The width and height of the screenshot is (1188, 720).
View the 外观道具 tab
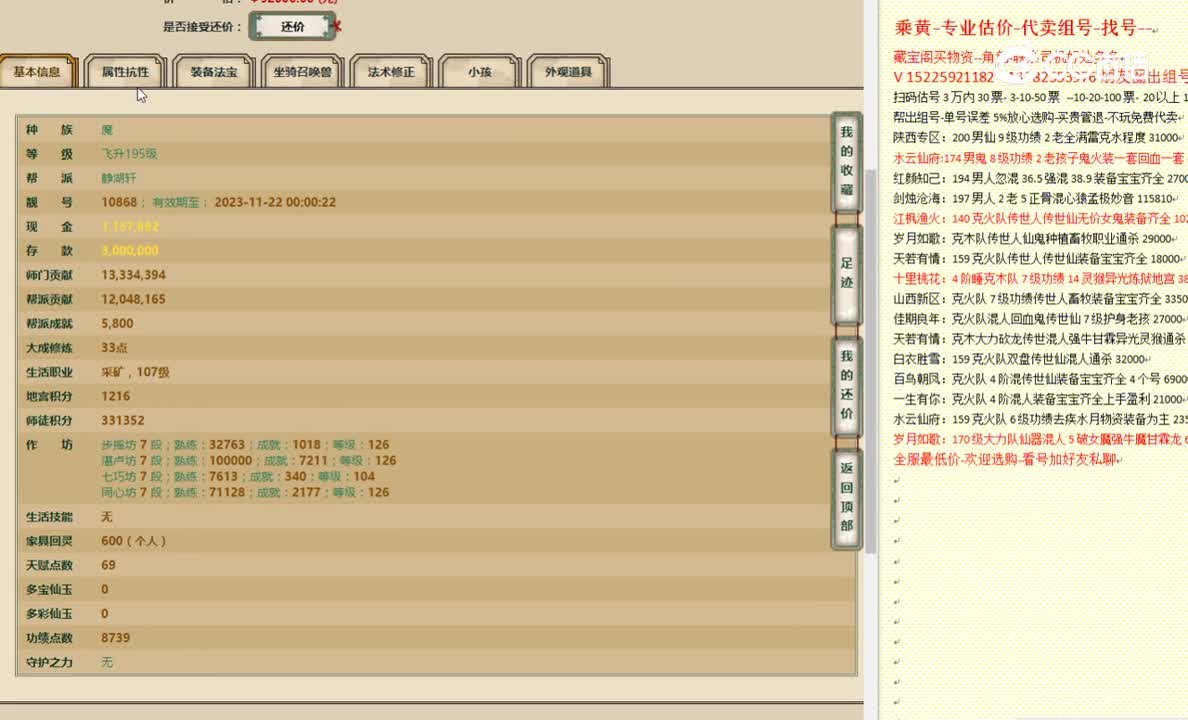[x=568, y=72]
